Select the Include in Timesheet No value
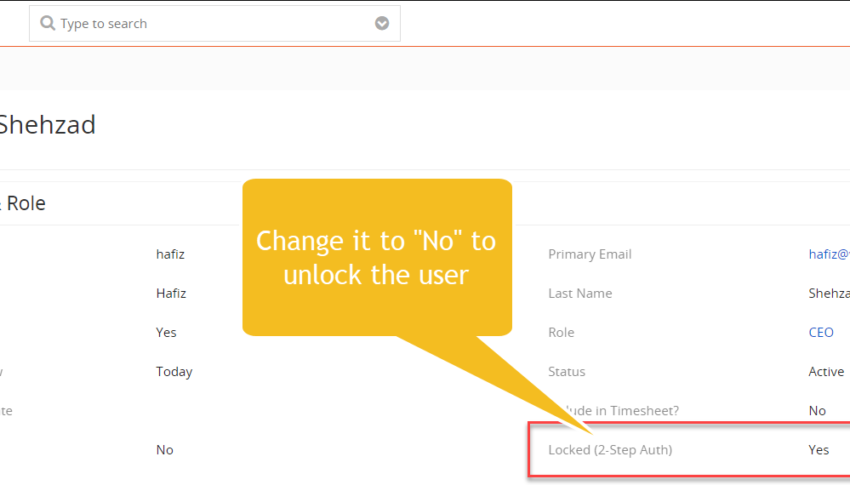Image resolution: width=850 pixels, height=485 pixels. pos(817,411)
